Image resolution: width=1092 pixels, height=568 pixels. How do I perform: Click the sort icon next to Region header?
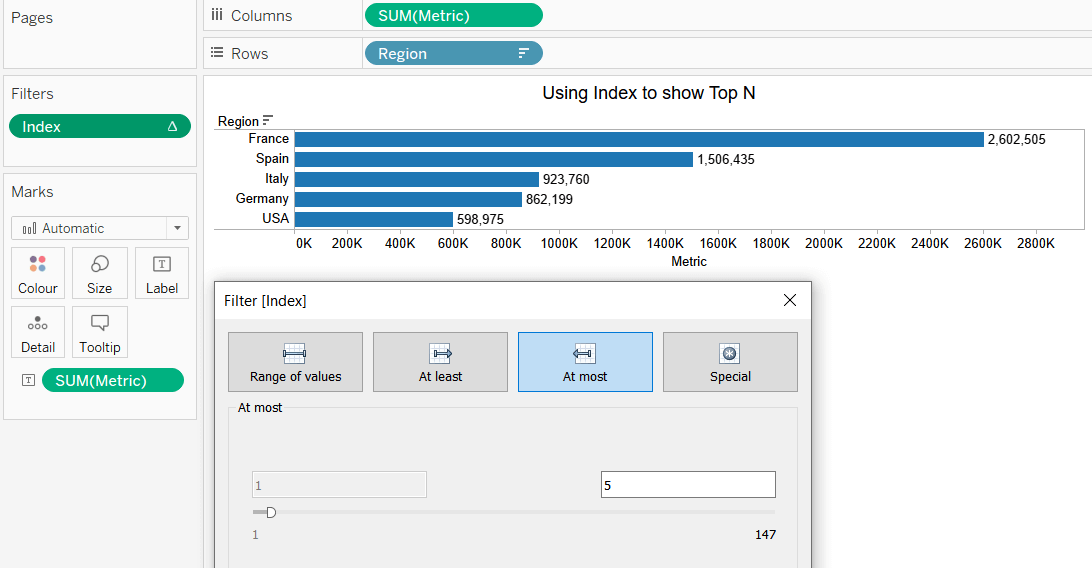pos(267,120)
